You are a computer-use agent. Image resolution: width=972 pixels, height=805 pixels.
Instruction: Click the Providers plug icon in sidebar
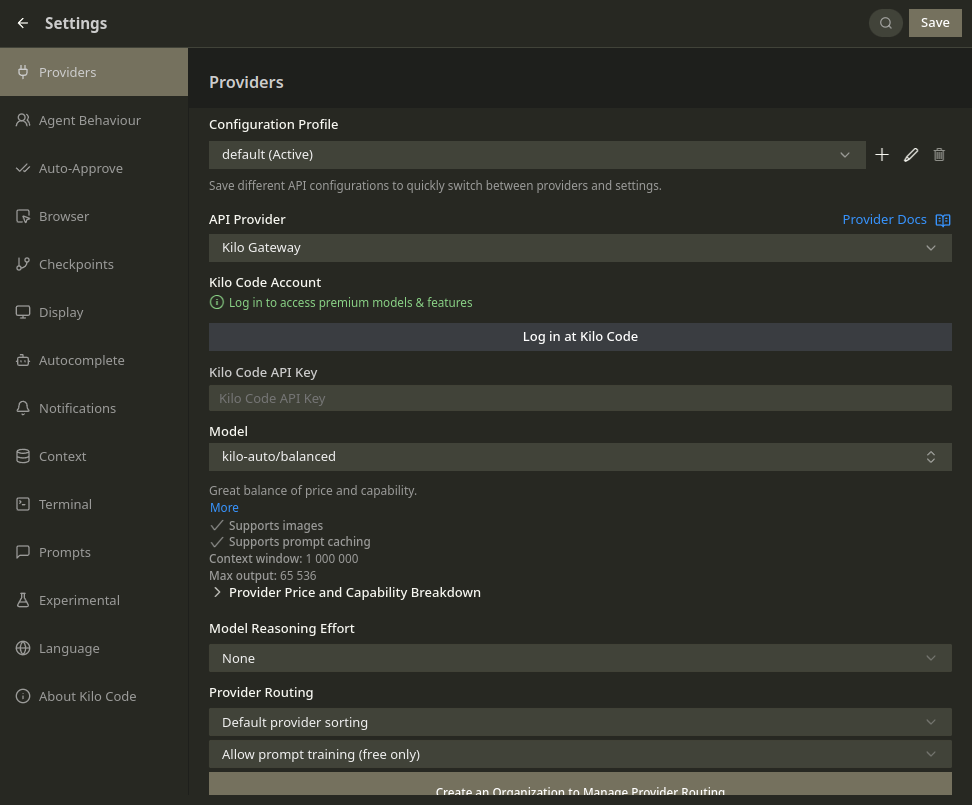23,72
